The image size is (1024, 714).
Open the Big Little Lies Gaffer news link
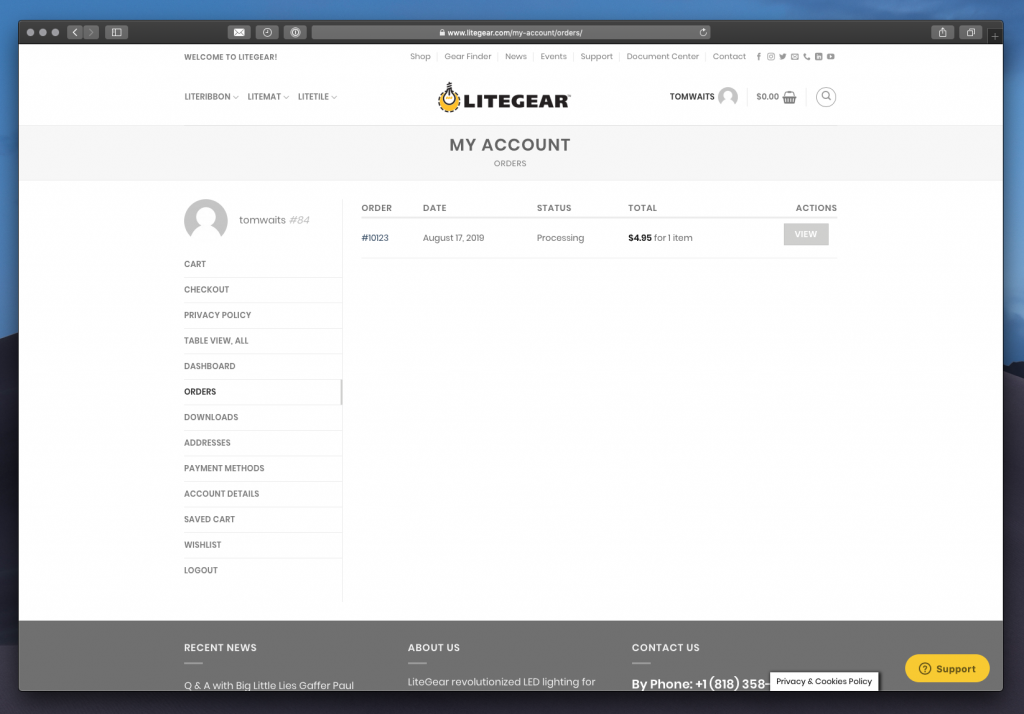268,685
